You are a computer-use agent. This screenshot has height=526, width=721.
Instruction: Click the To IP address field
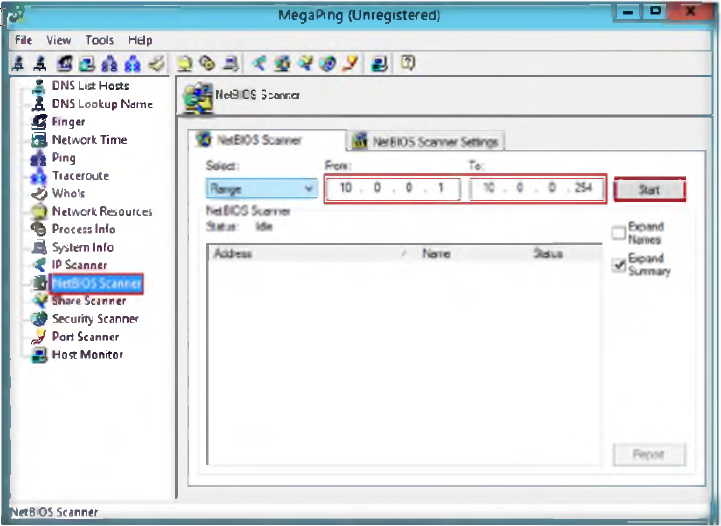(x=537, y=188)
